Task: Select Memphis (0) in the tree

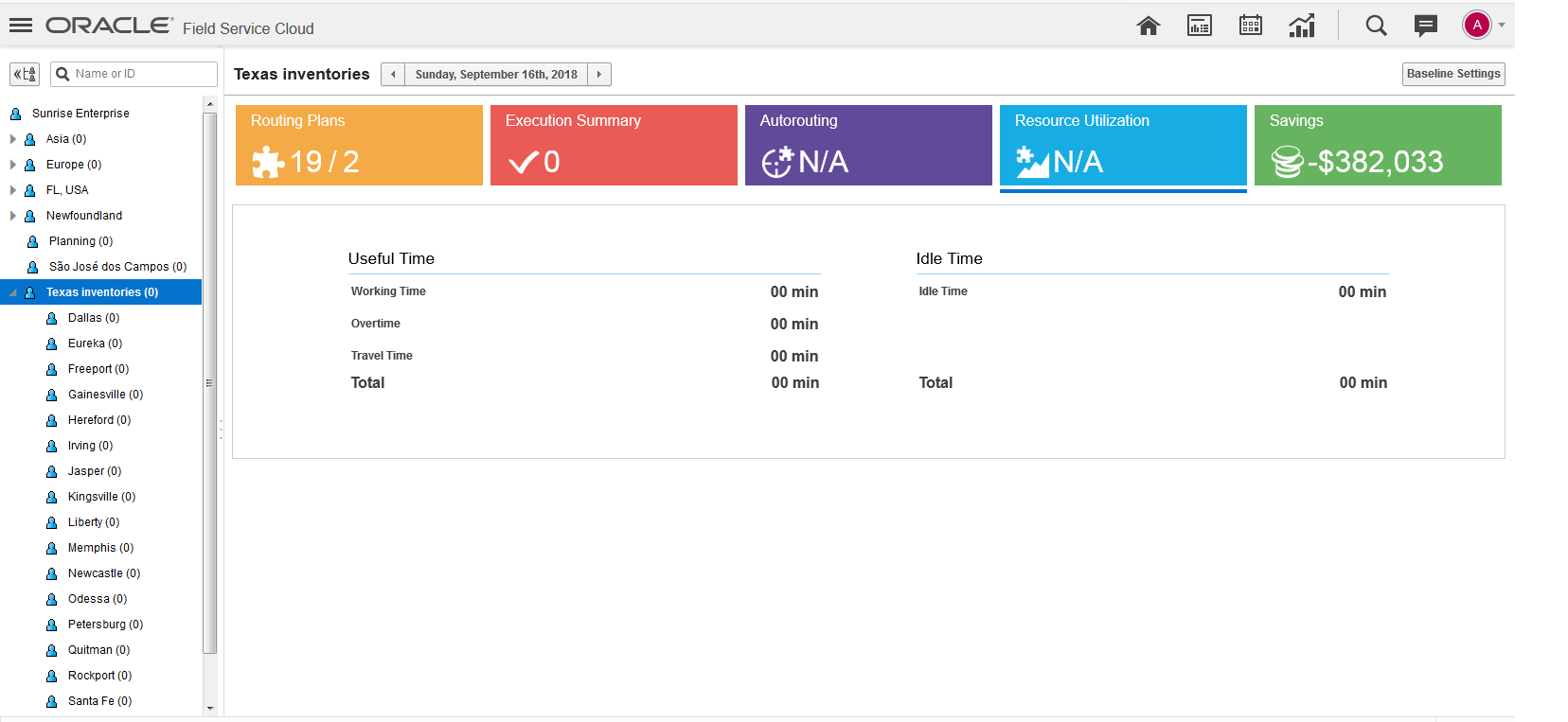Action: 100,548
